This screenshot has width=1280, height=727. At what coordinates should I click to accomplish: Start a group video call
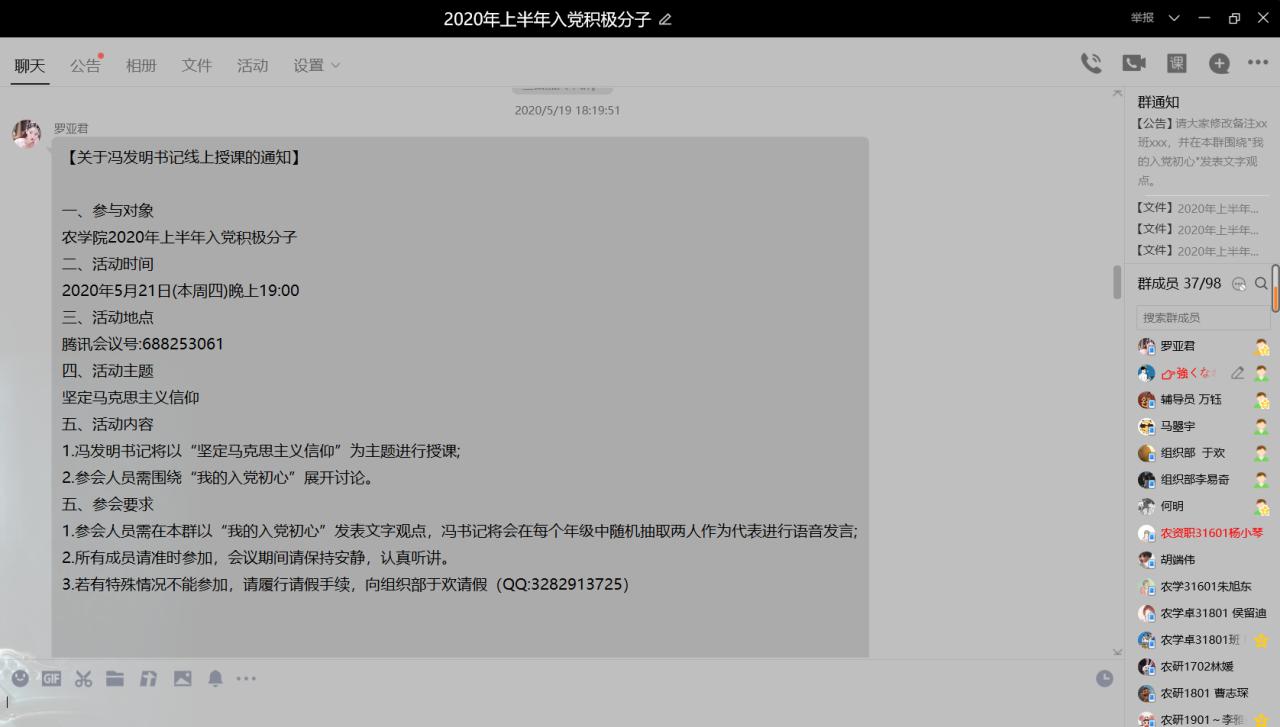[x=1133, y=62]
